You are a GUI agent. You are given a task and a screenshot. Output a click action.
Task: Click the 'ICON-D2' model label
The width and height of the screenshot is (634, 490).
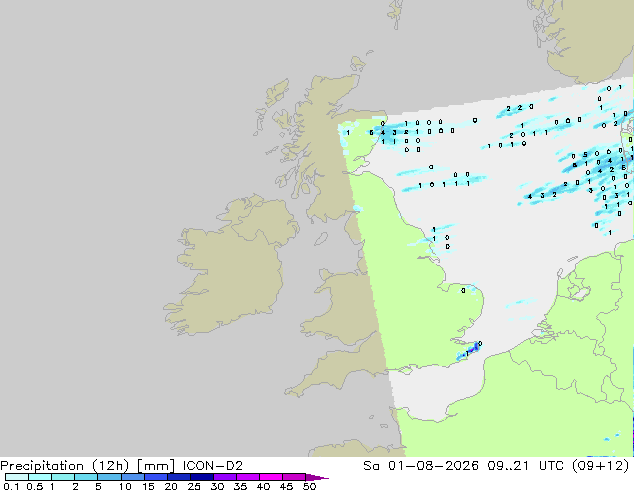pos(213,466)
